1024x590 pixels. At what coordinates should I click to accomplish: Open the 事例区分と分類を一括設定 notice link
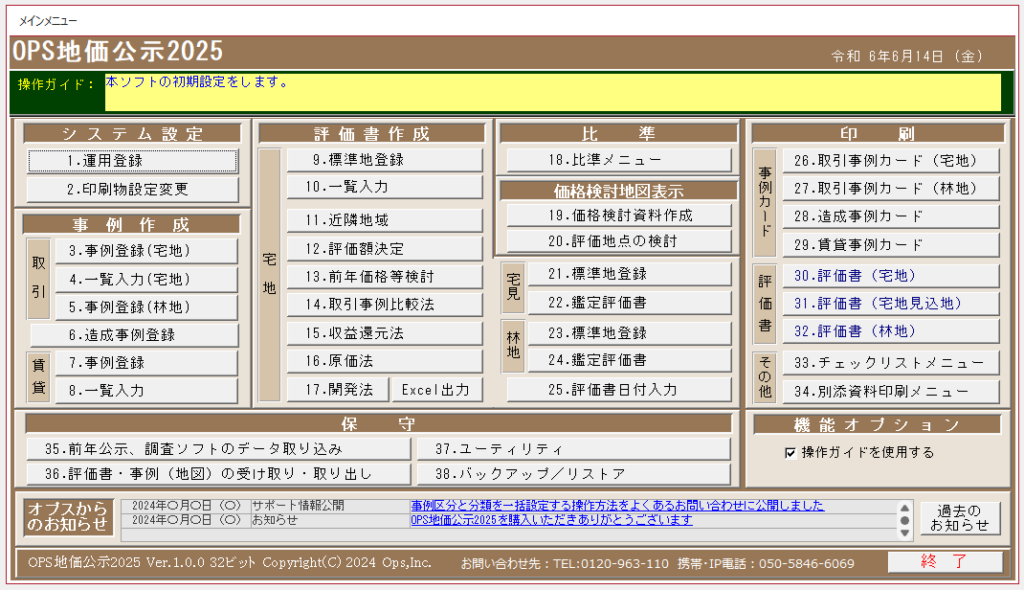[617, 506]
